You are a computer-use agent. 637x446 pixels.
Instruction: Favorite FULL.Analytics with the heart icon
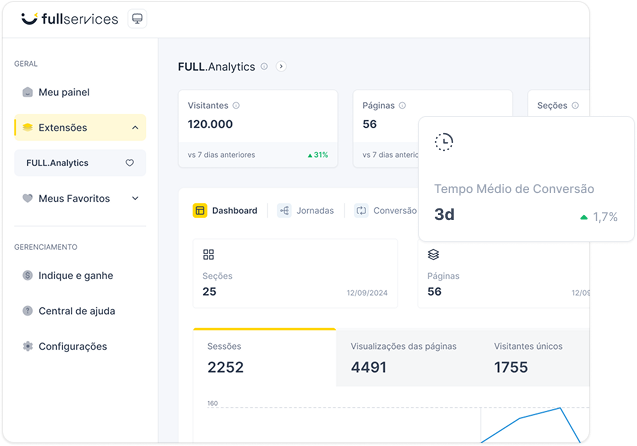click(129, 163)
